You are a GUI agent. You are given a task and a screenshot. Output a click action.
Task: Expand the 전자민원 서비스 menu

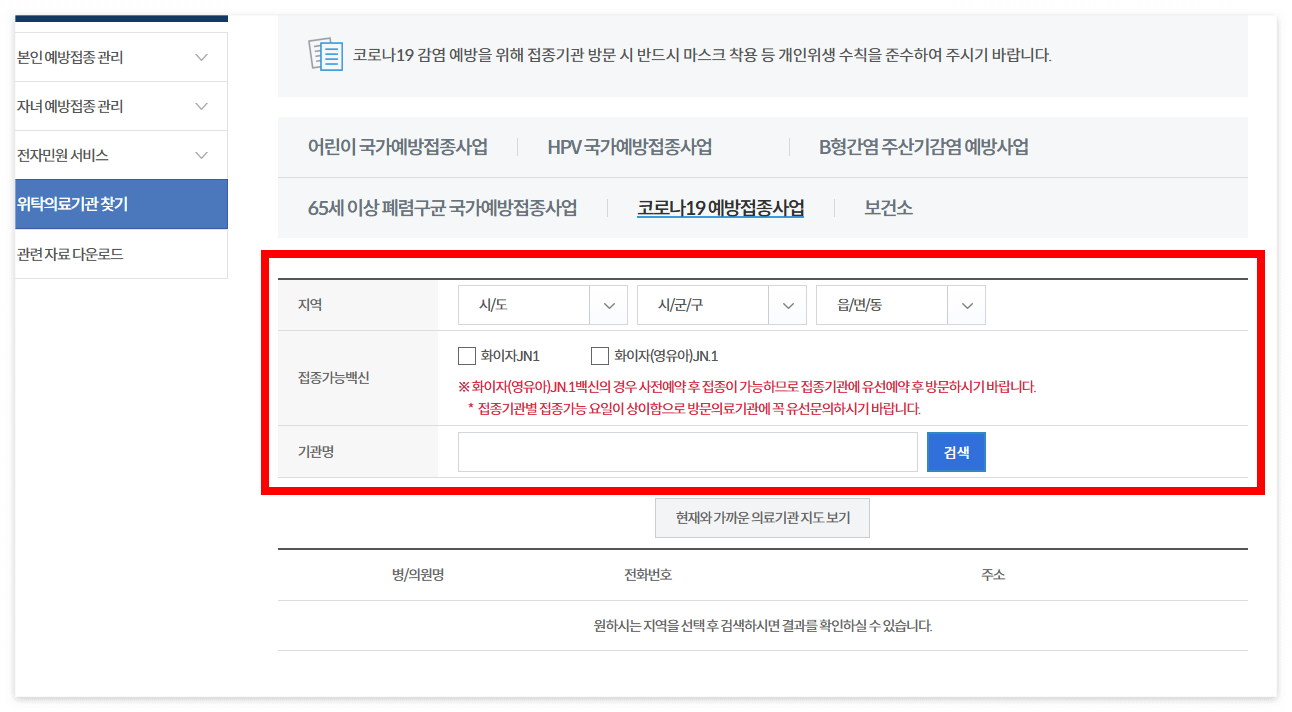click(x=120, y=155)
